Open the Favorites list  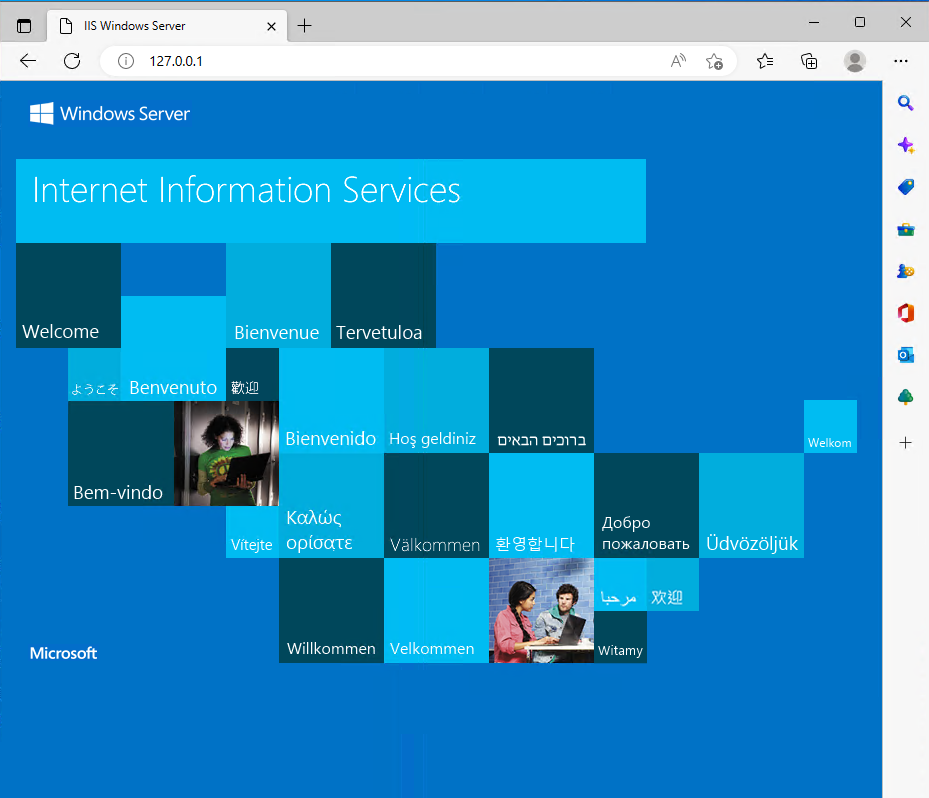tap(765, 61)
